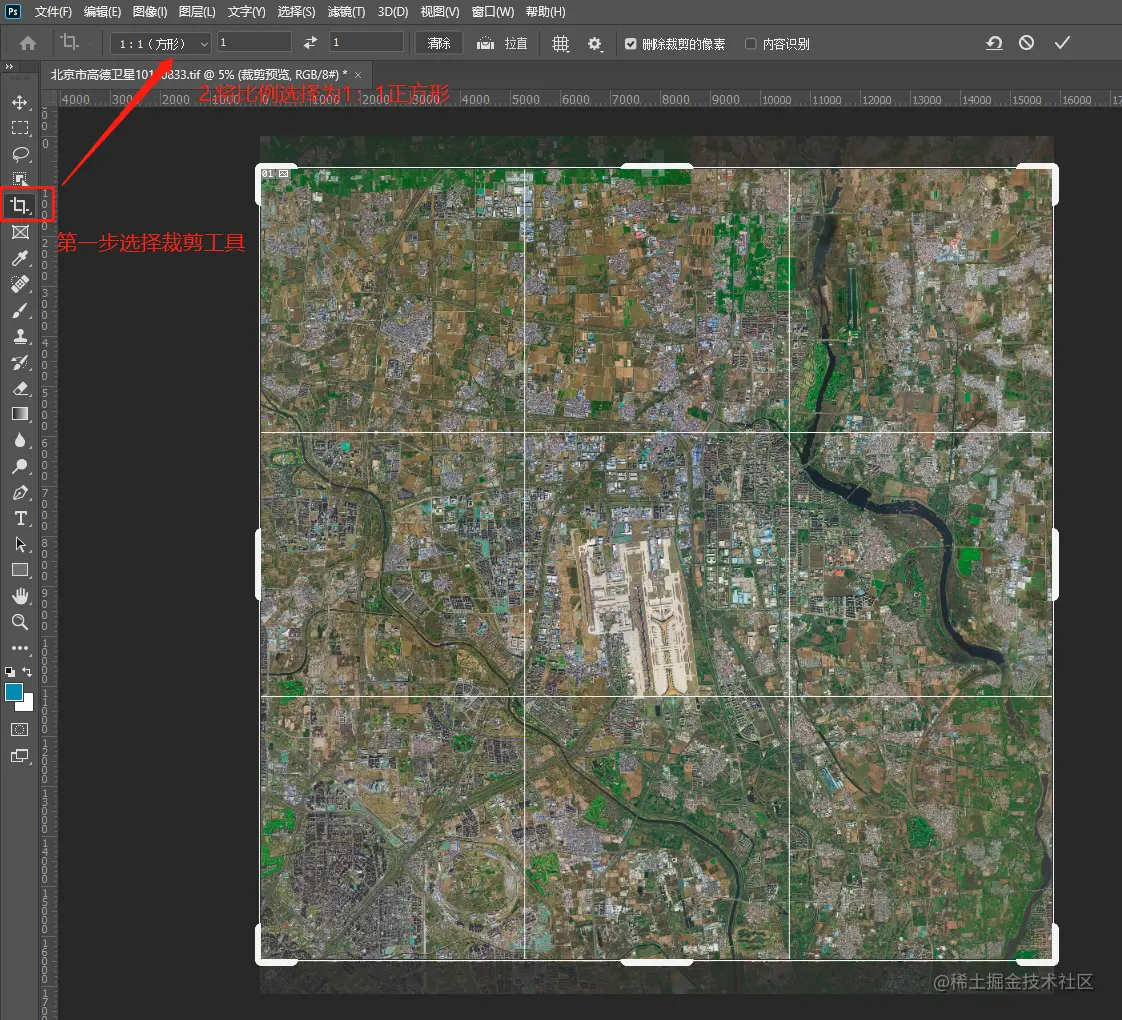Change the screen mode
The image size is (1122, 1020).
click(20, 756)
